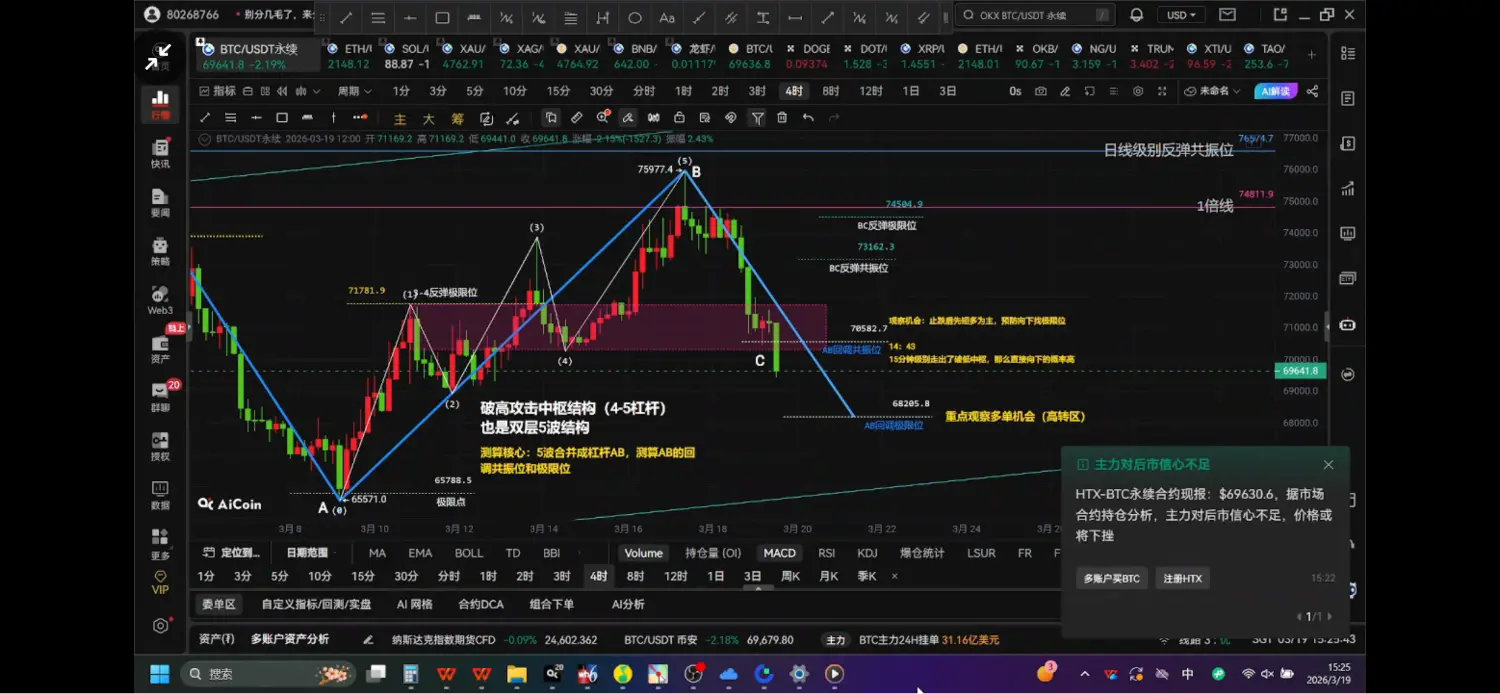Open 数据 data section in sidebar

160,494
